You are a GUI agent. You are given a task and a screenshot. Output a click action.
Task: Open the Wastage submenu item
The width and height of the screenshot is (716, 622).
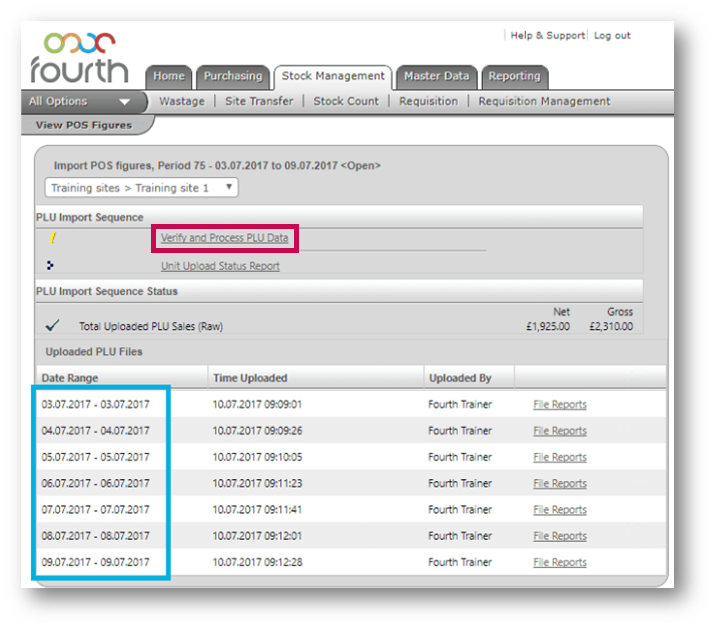click(181, 101)
